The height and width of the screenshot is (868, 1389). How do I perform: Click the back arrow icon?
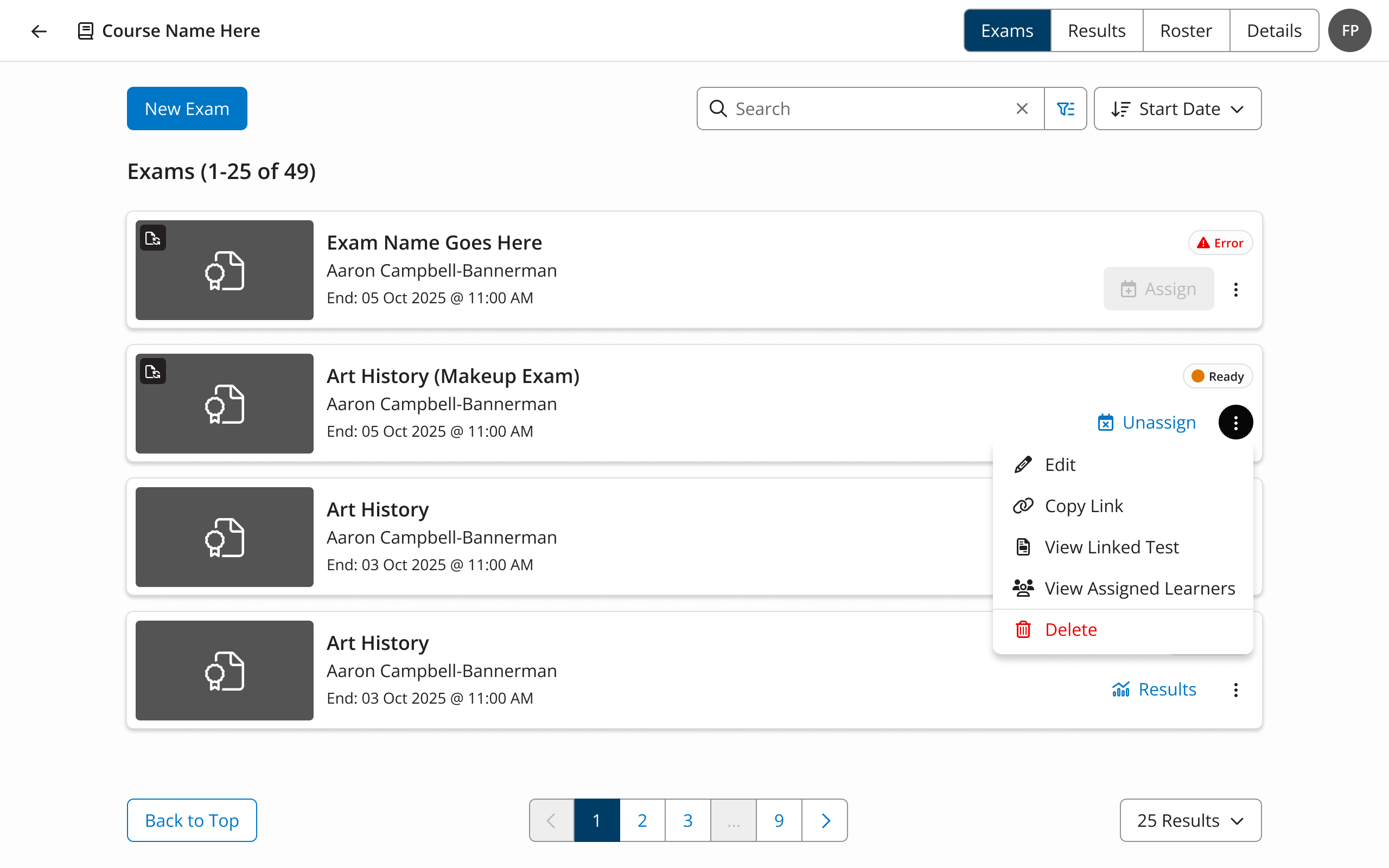[x=39, y=31]
